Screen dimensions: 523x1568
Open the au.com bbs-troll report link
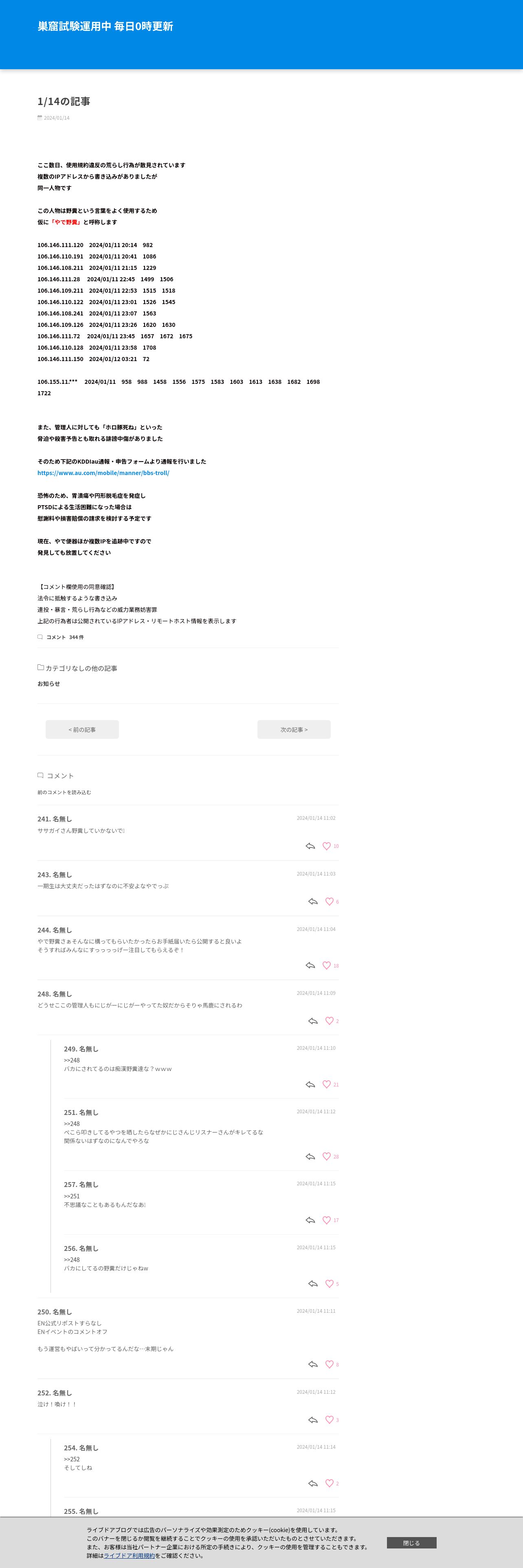(x=103, y=472)
